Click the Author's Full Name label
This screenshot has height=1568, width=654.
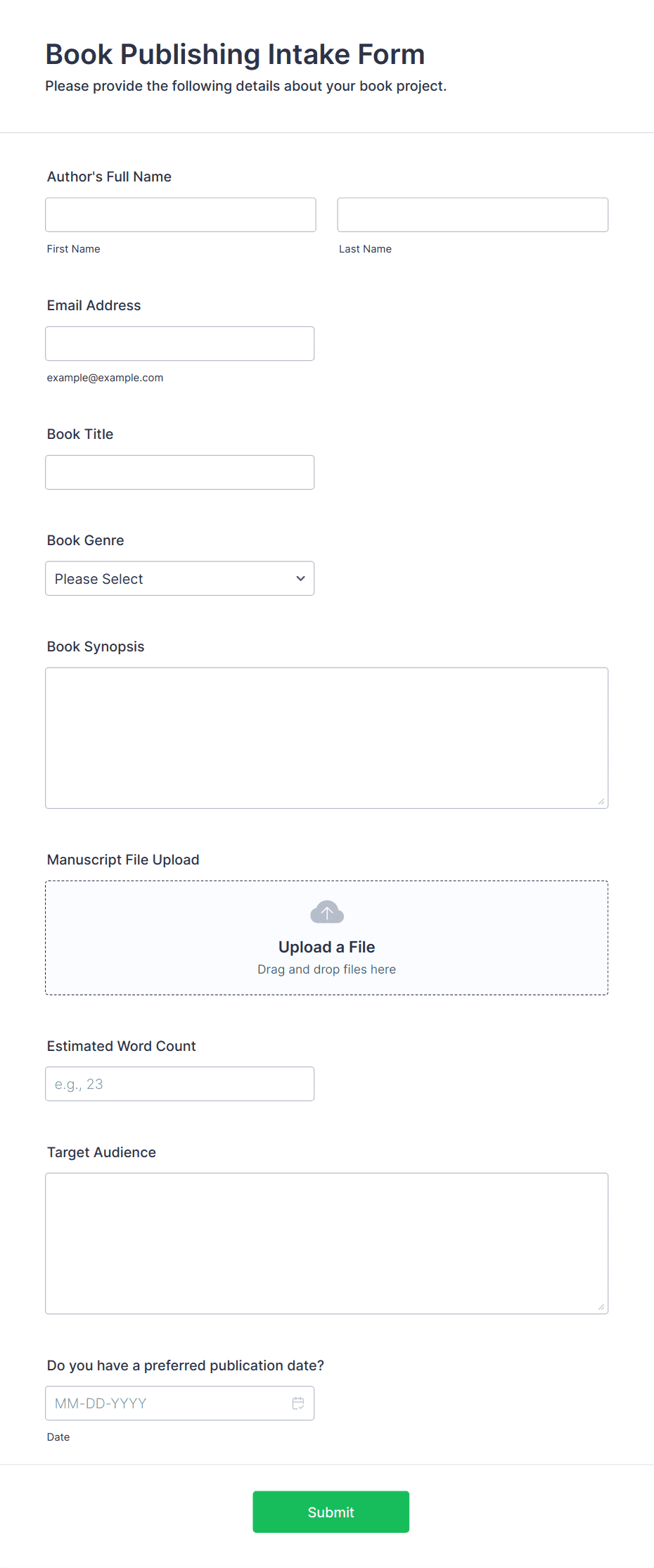109,177
